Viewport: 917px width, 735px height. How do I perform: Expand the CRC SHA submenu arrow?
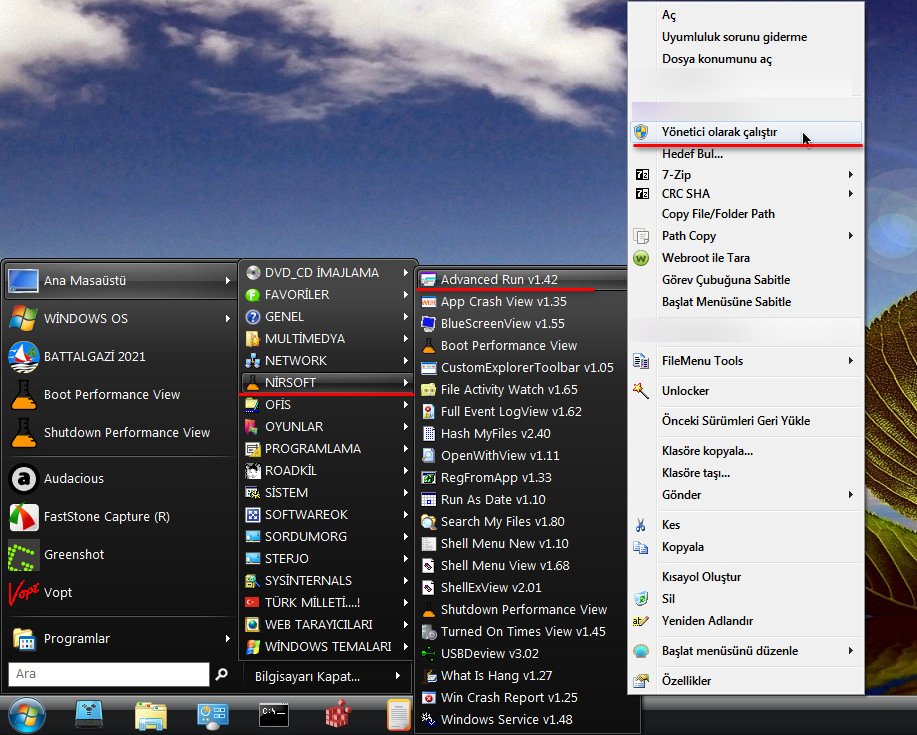tap(851, 194)
